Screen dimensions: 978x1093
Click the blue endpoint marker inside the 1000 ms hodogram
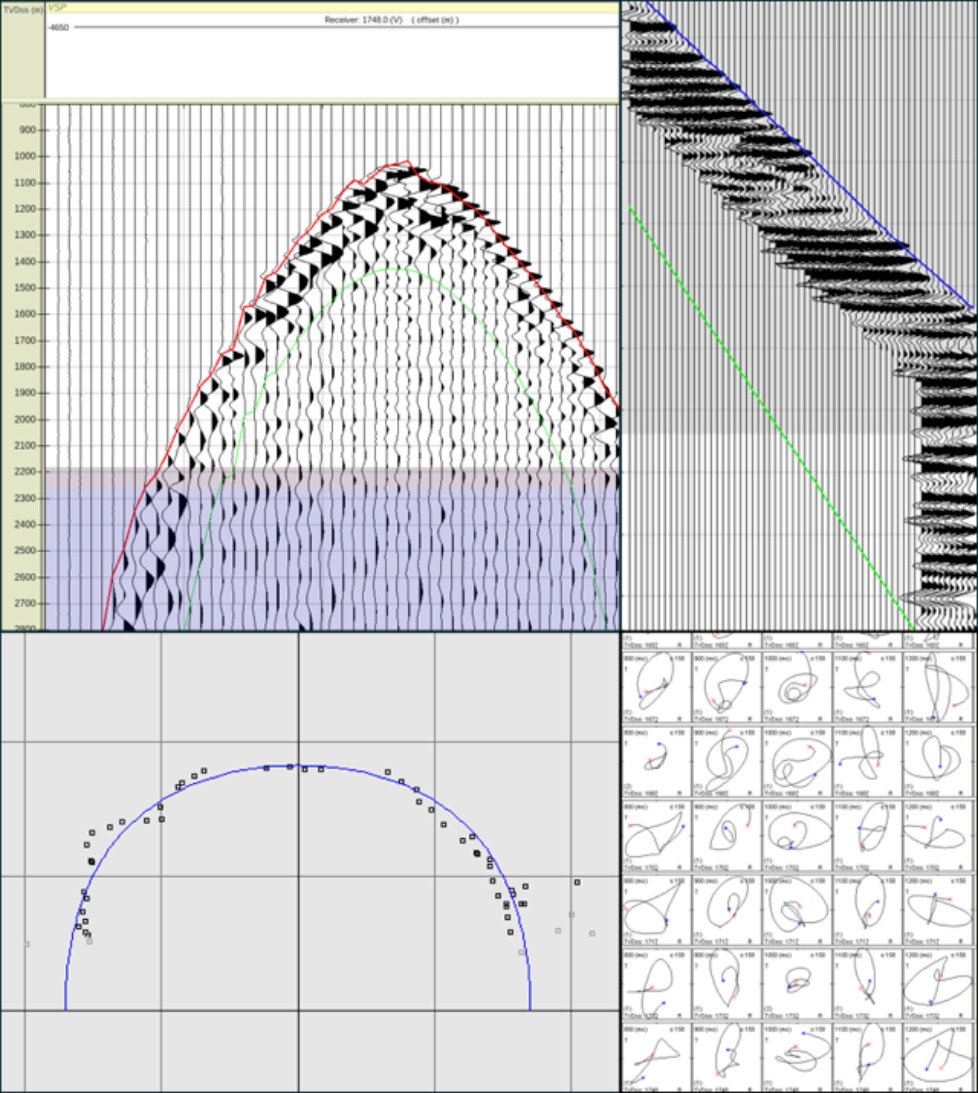click(x=814, y=775)
